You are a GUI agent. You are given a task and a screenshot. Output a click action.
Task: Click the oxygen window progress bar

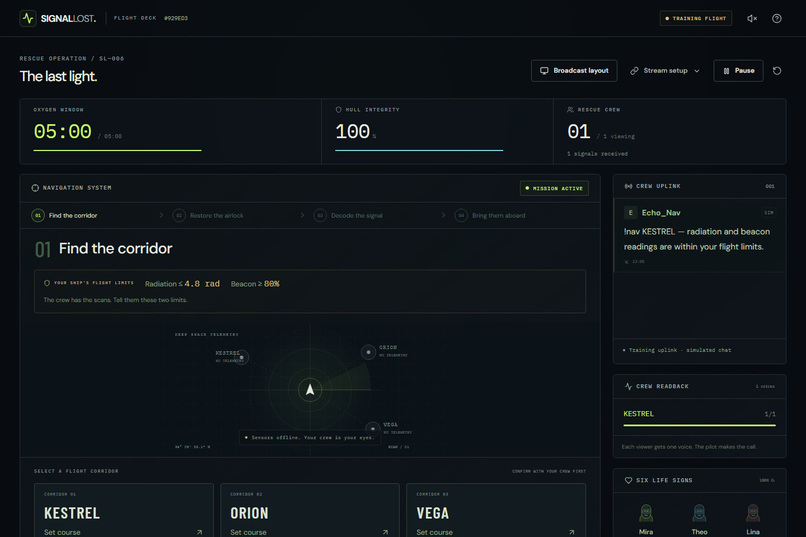pos(117,151)
